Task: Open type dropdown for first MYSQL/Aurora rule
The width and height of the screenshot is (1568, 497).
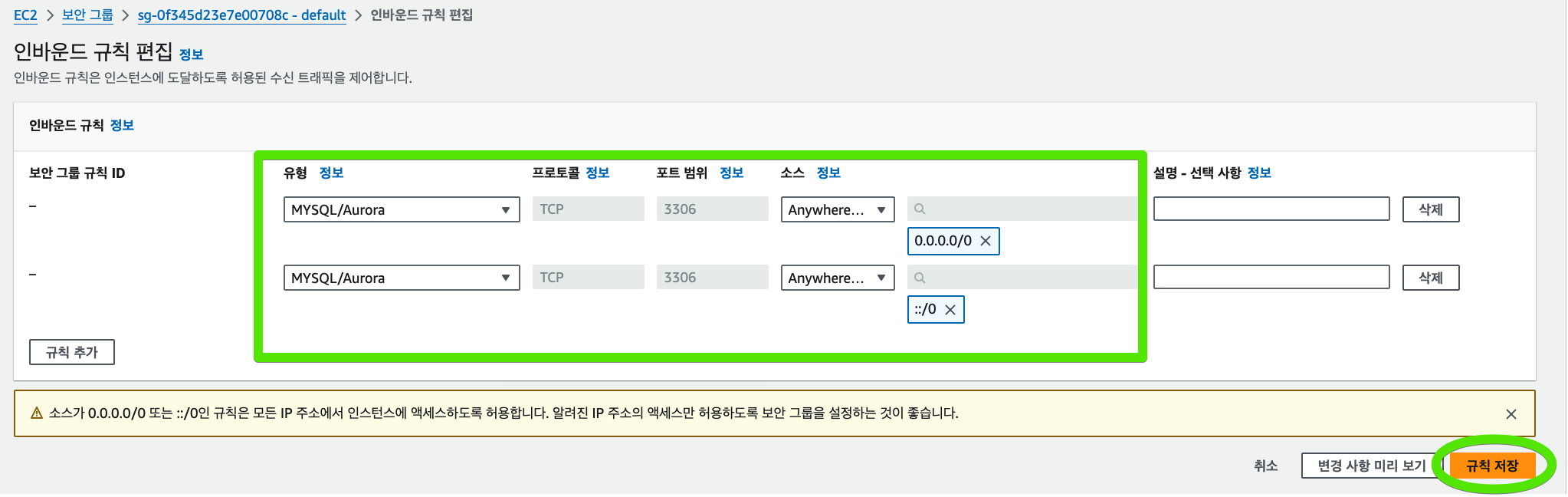Action: (402, 209)
